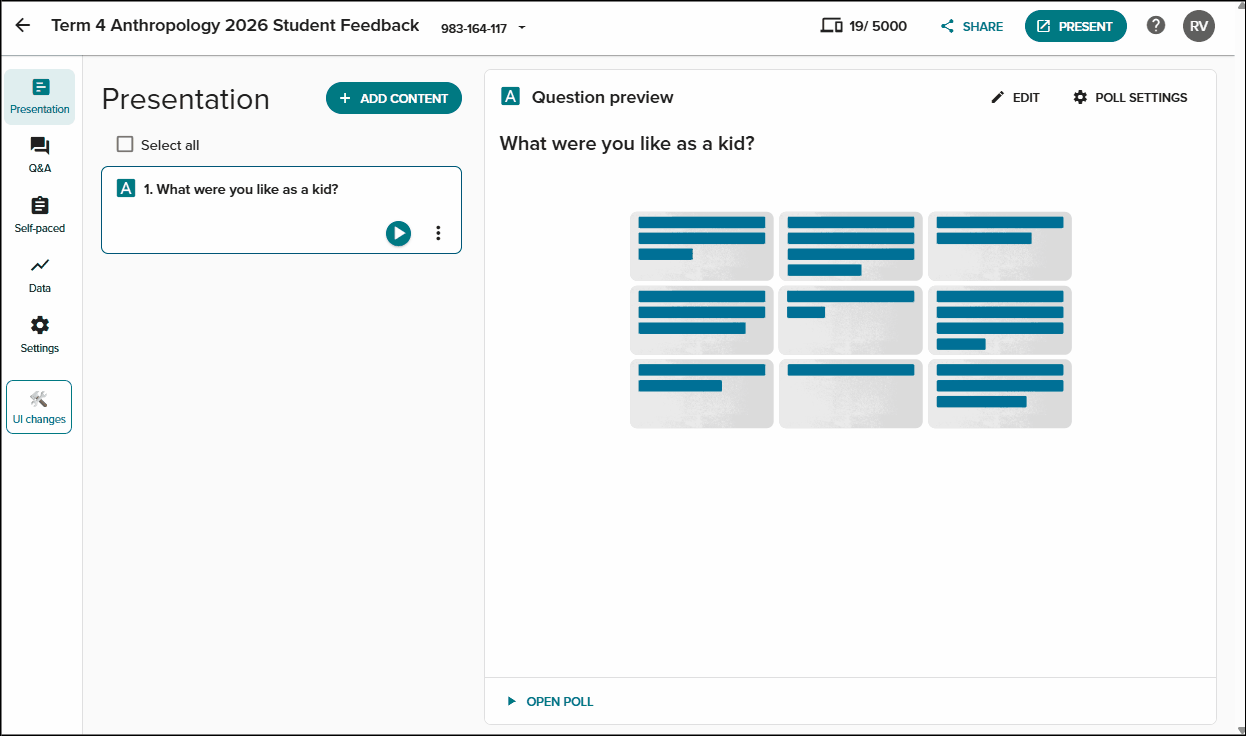1246x736 pixels.
Task: Click the UI changes button
Action: click(39, 407)
